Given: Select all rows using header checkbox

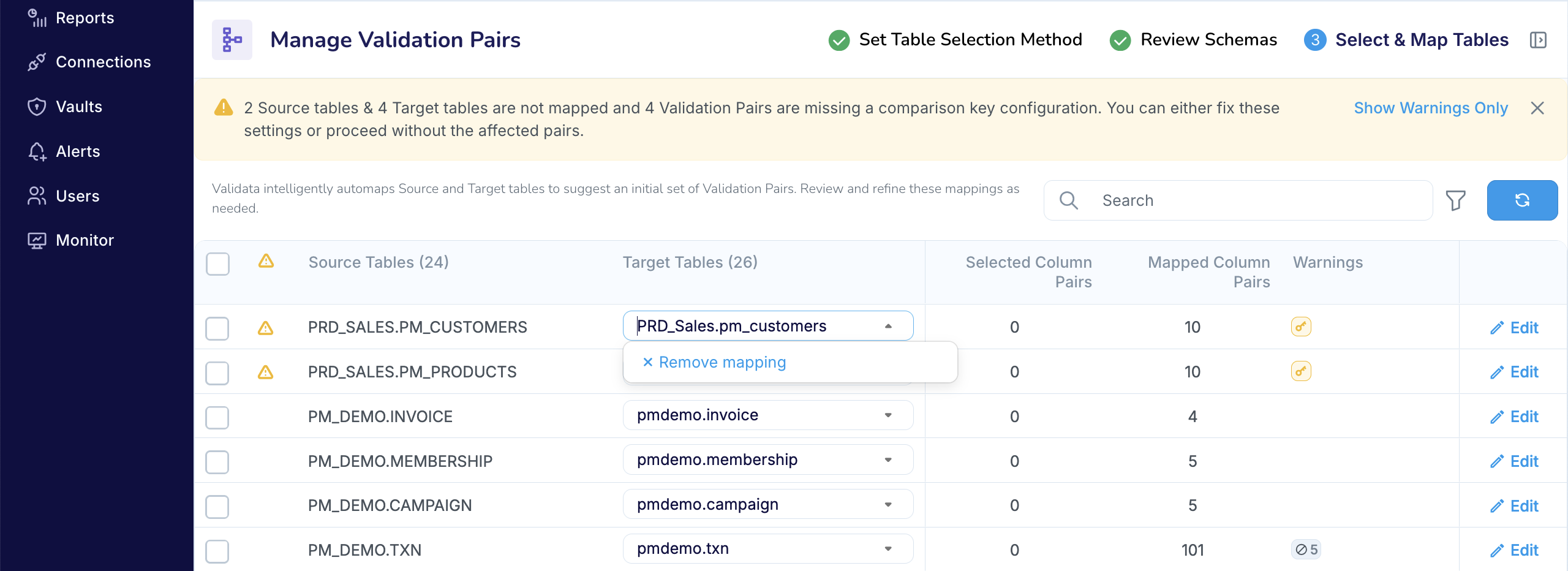Looking at the screenshot, I should pyautogui.click(x=217, y=264).
